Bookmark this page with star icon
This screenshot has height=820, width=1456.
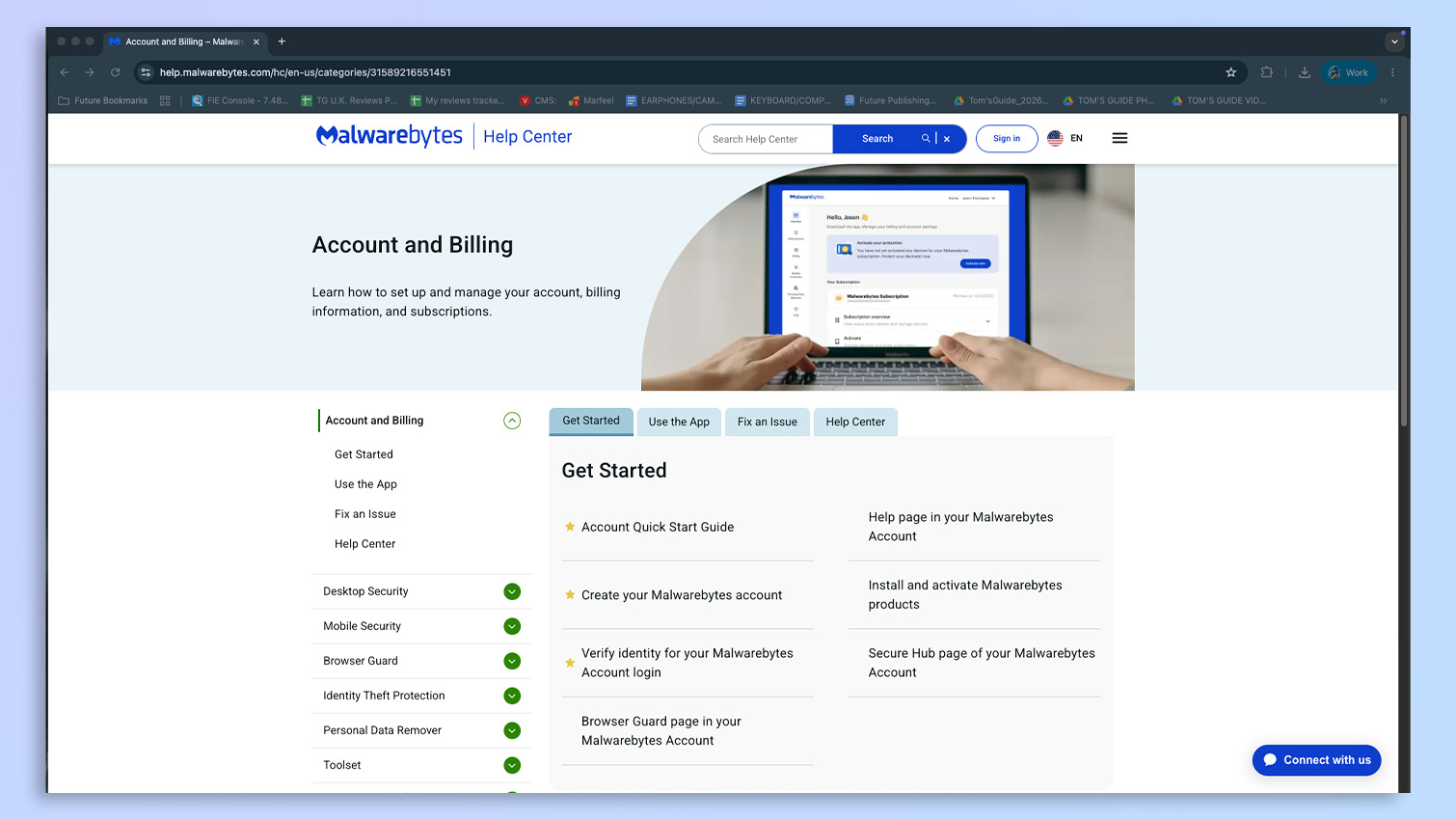point(1230,72)
